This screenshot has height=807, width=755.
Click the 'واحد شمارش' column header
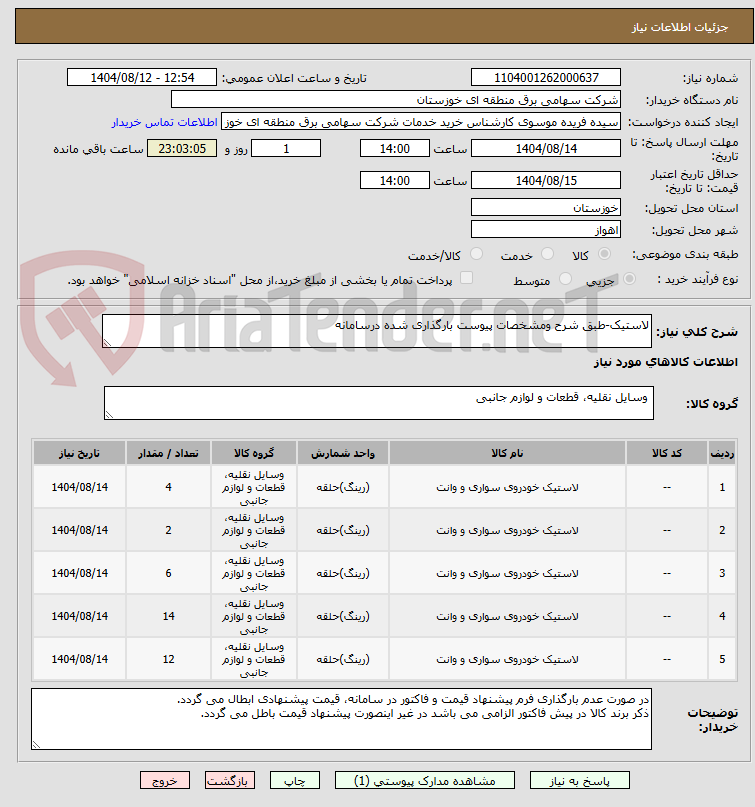point(343,453)
